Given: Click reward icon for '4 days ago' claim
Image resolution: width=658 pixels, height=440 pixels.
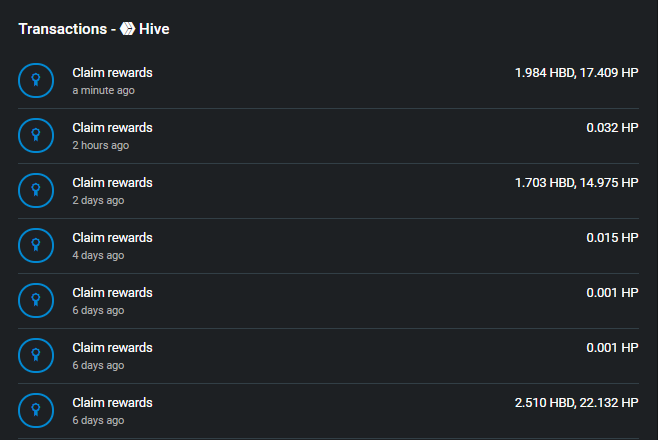Looking at the screenshot, I should 36,245.
